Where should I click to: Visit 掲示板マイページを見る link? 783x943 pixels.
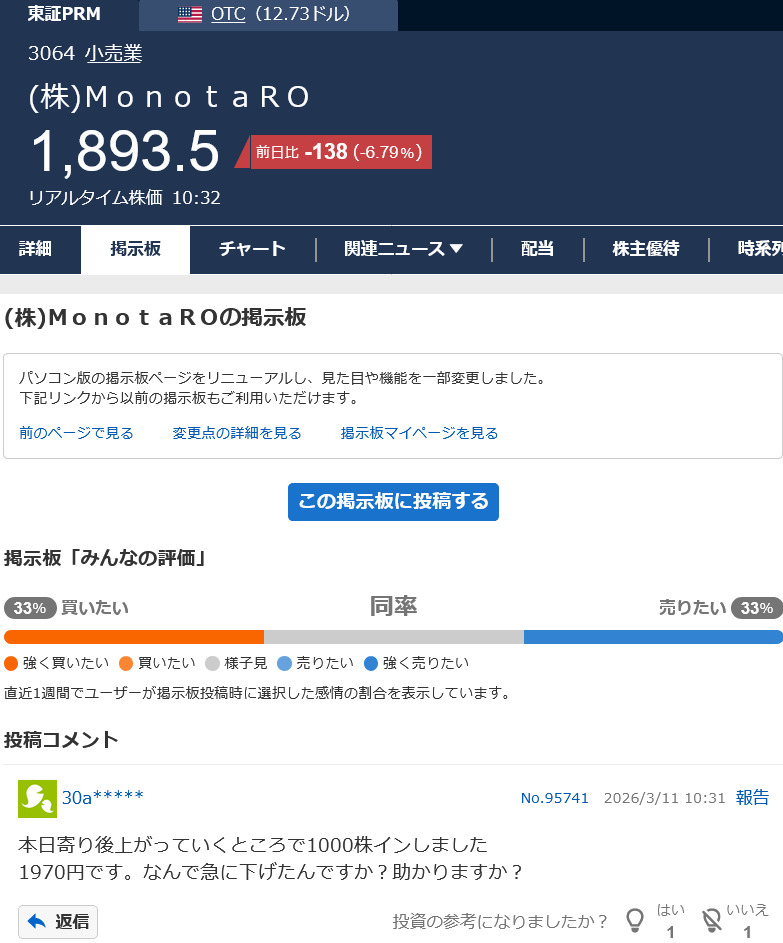tap(419, 433)
